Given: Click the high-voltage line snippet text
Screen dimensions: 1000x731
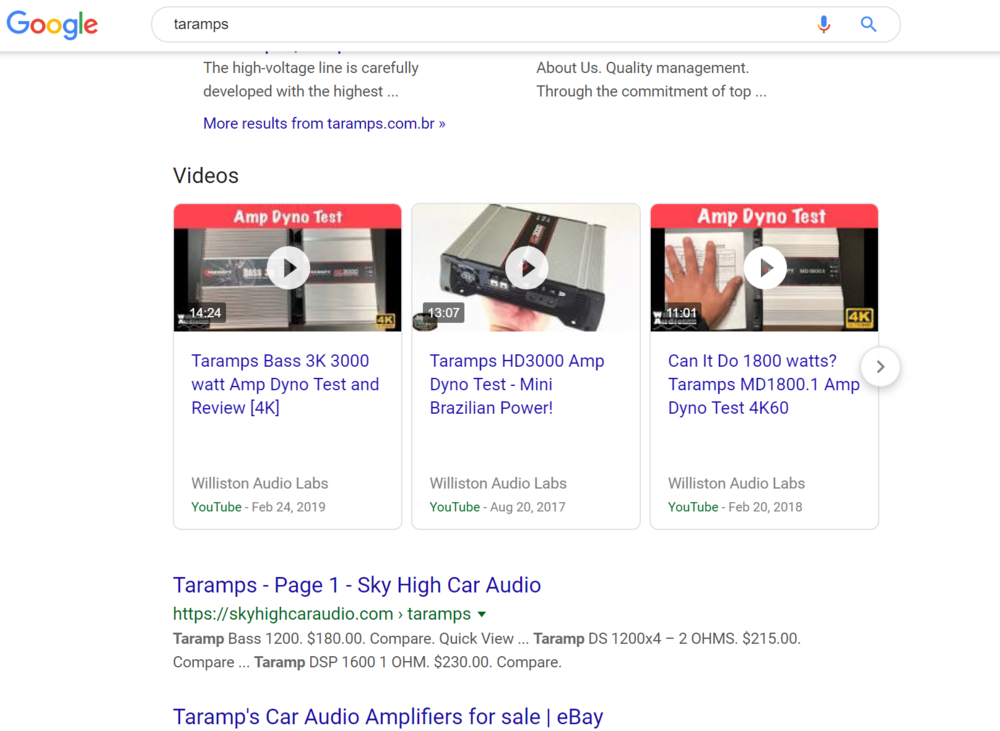Looking at the screenshot, I should [311, 80].
